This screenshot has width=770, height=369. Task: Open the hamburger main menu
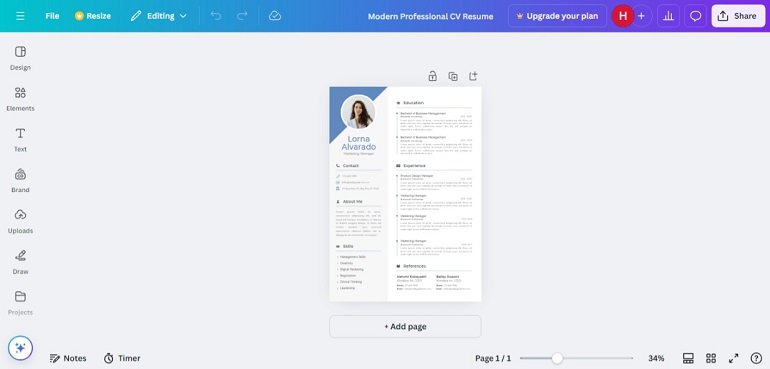coord(20,16)
